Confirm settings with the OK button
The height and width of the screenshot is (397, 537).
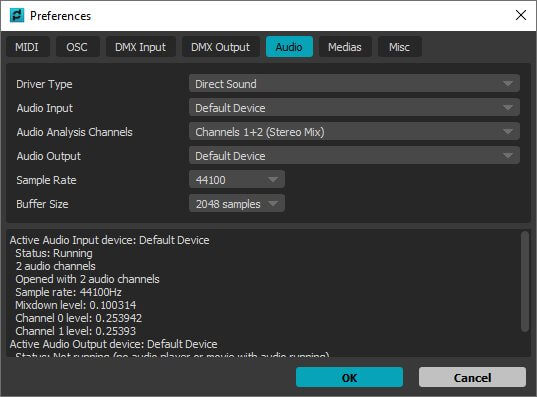pos(349,377)
